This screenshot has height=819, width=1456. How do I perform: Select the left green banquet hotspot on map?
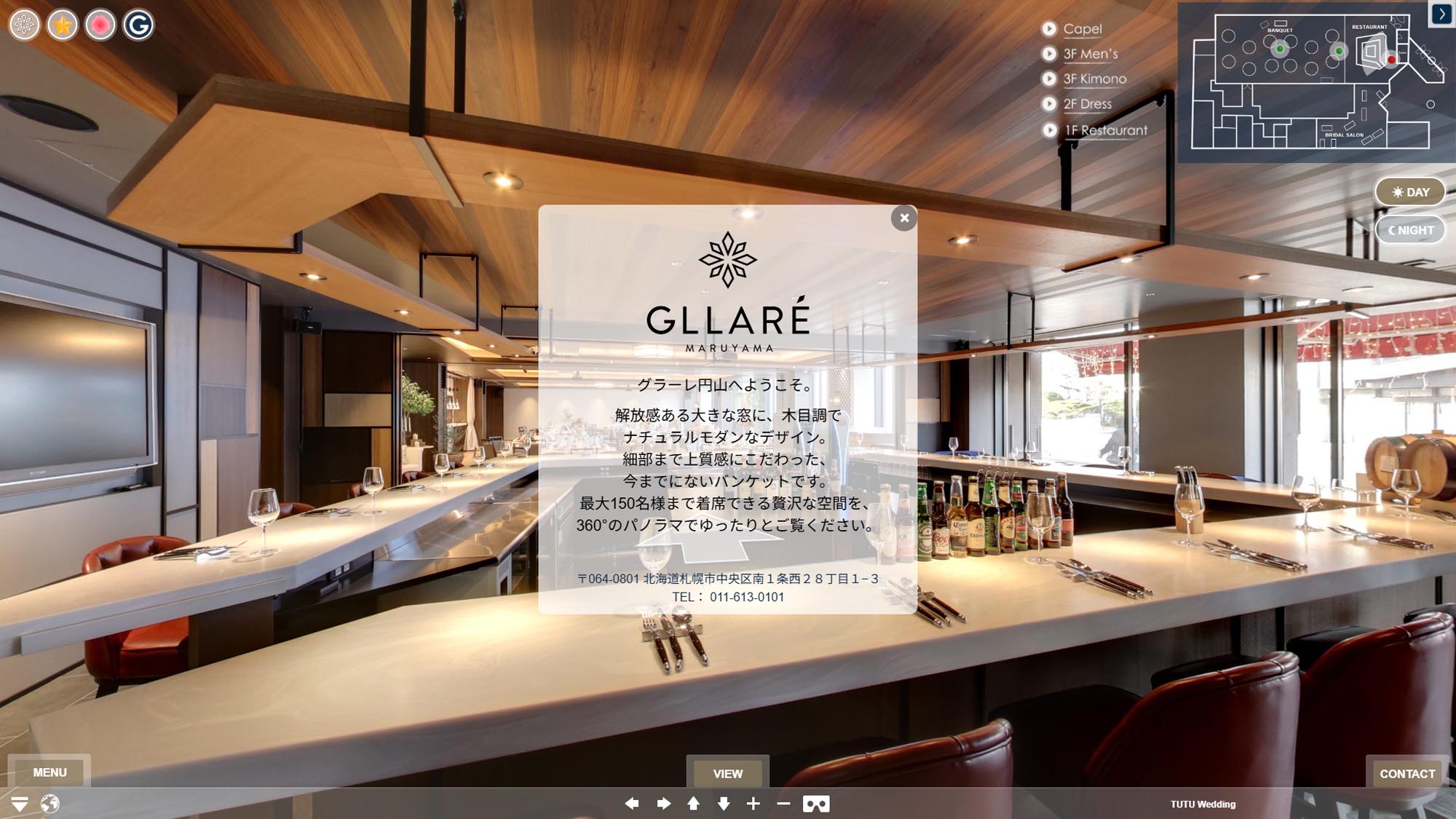(x=1280, y=49)
